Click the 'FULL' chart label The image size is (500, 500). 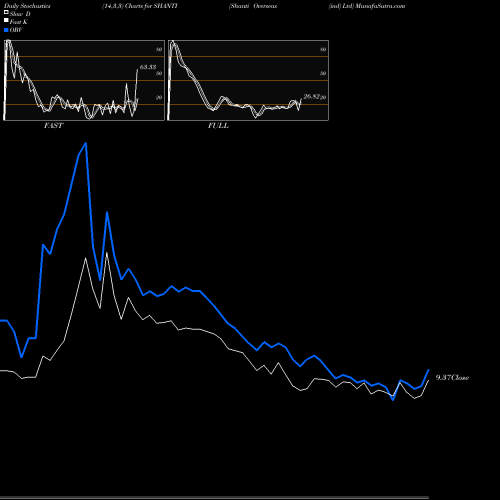(218, 126)
